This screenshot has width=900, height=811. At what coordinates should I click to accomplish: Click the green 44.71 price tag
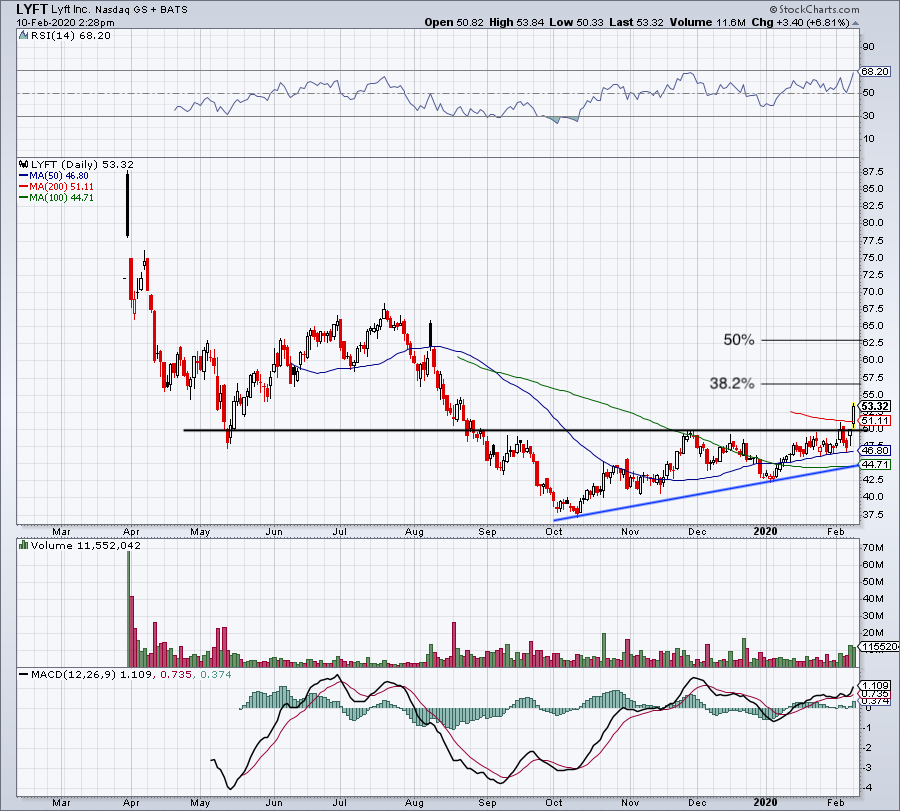[x=876, y=464]
